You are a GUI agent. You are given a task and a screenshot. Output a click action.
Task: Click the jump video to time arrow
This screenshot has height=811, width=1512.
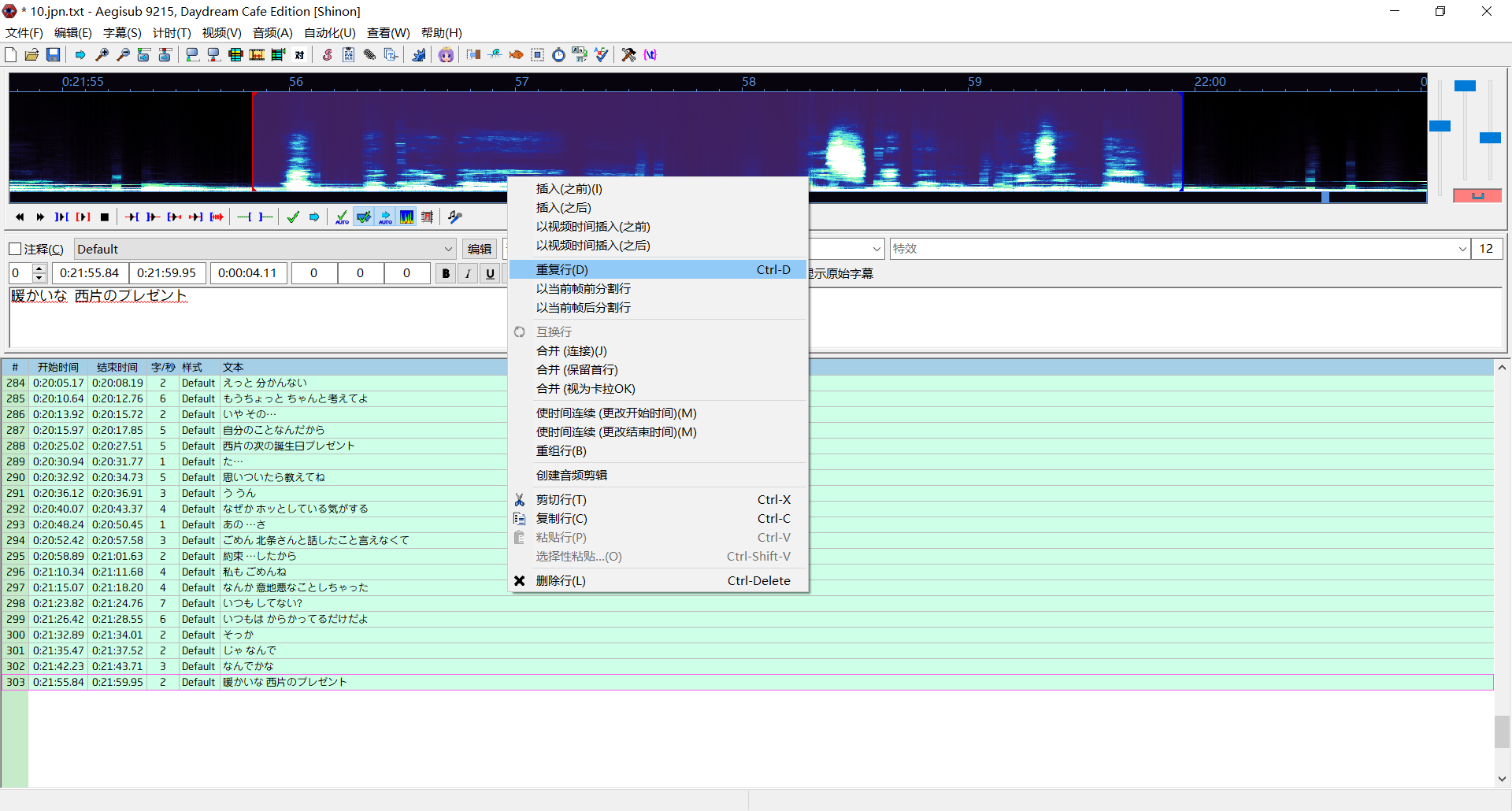click(x=80, y=54)
